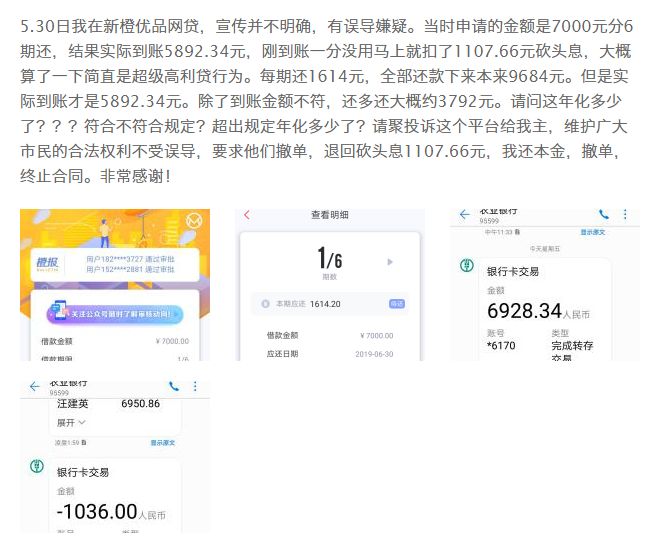
Task: Click the large 1/6 period number
Action: (x=330, y=258)
